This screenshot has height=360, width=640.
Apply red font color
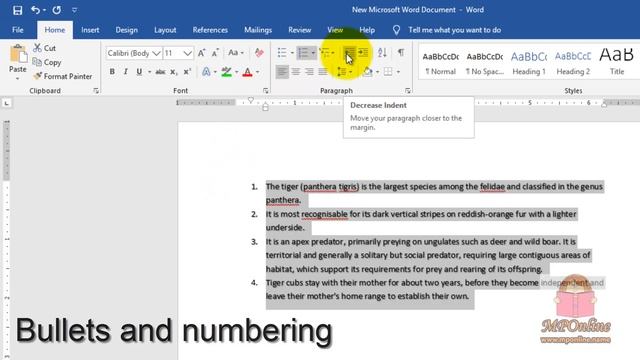[x=247, y=72]
